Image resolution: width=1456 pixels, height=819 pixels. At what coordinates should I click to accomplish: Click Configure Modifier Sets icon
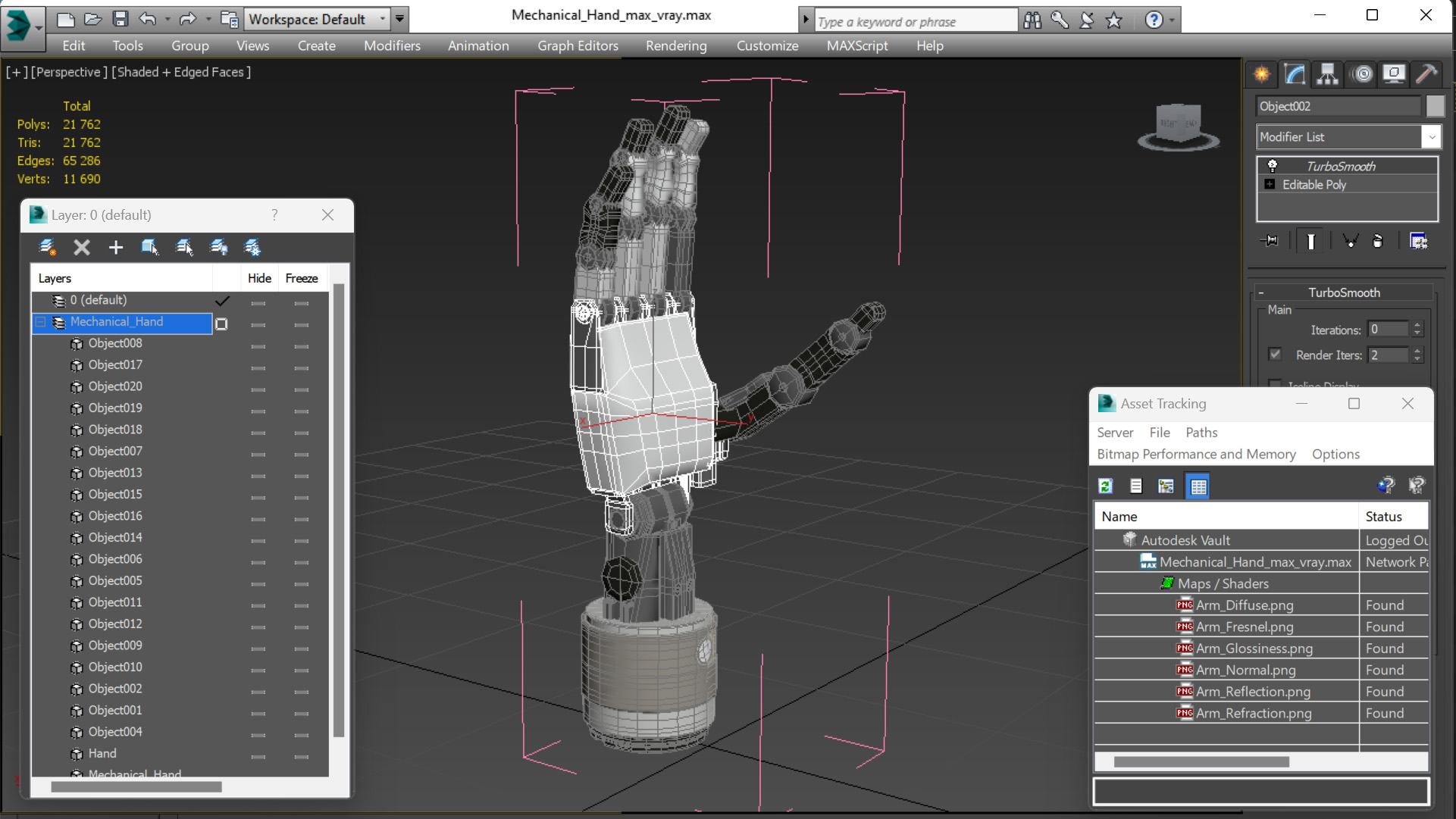click(x=1418, y=241)
